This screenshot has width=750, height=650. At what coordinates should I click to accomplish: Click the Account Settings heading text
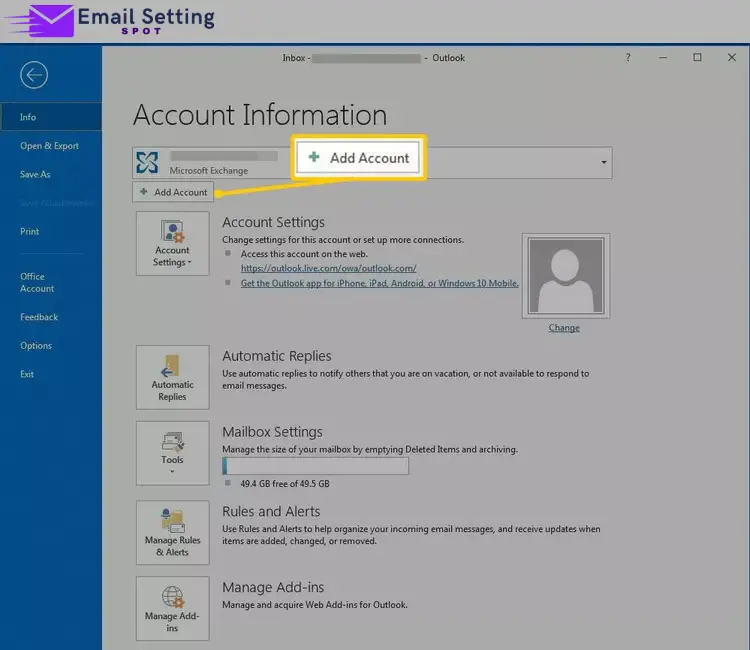click(273, 222)
